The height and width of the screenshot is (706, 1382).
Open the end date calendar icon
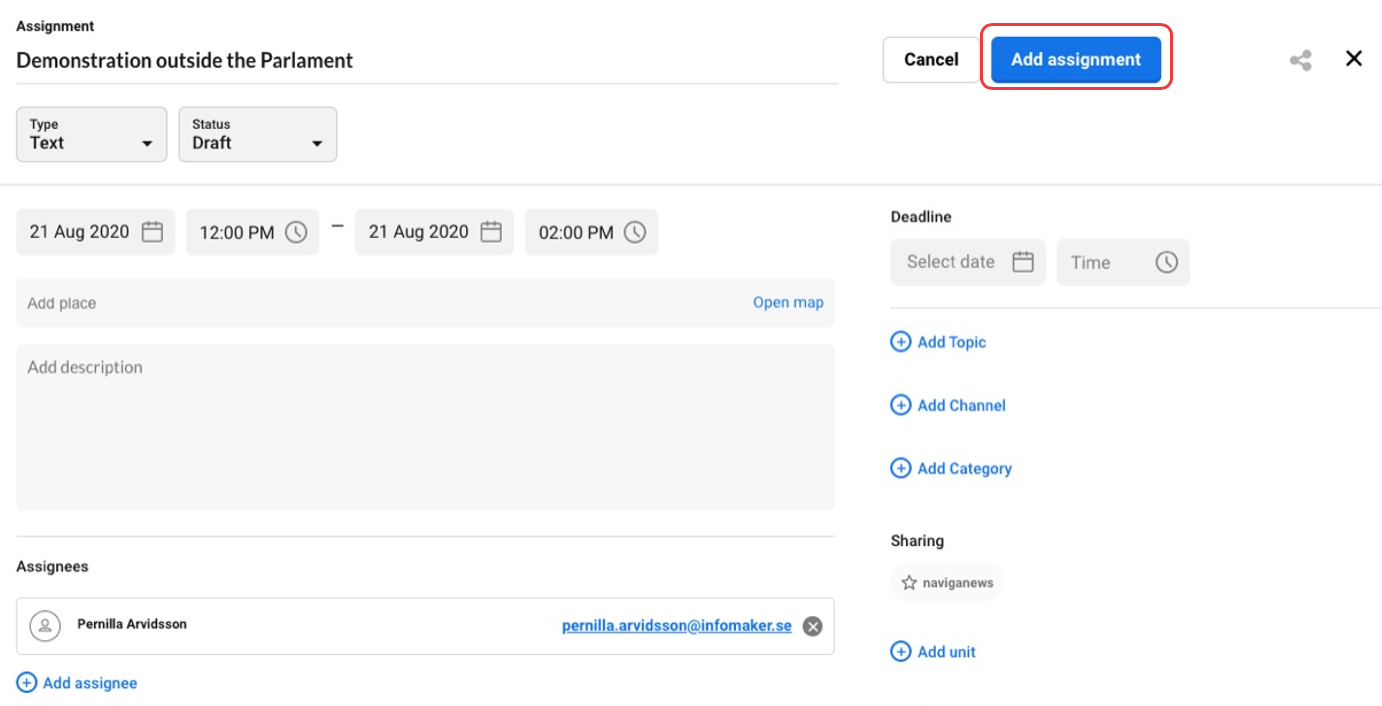[491, 232]
